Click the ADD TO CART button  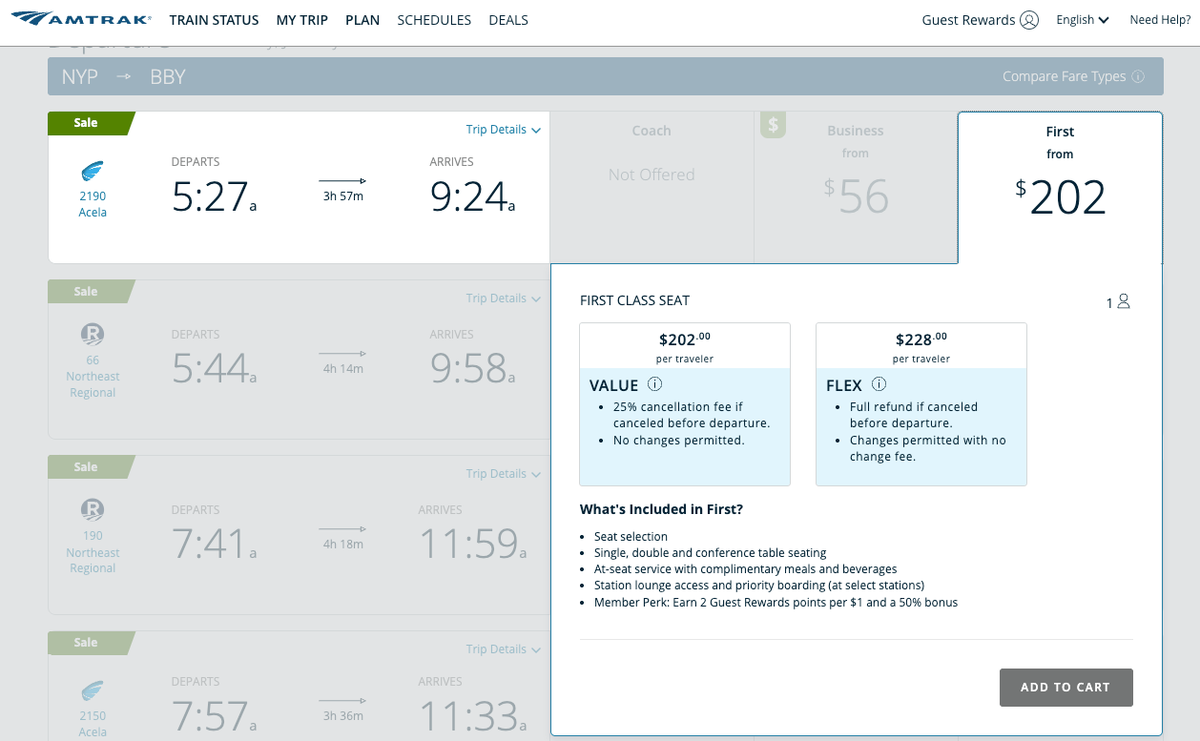click(1065, 687)
